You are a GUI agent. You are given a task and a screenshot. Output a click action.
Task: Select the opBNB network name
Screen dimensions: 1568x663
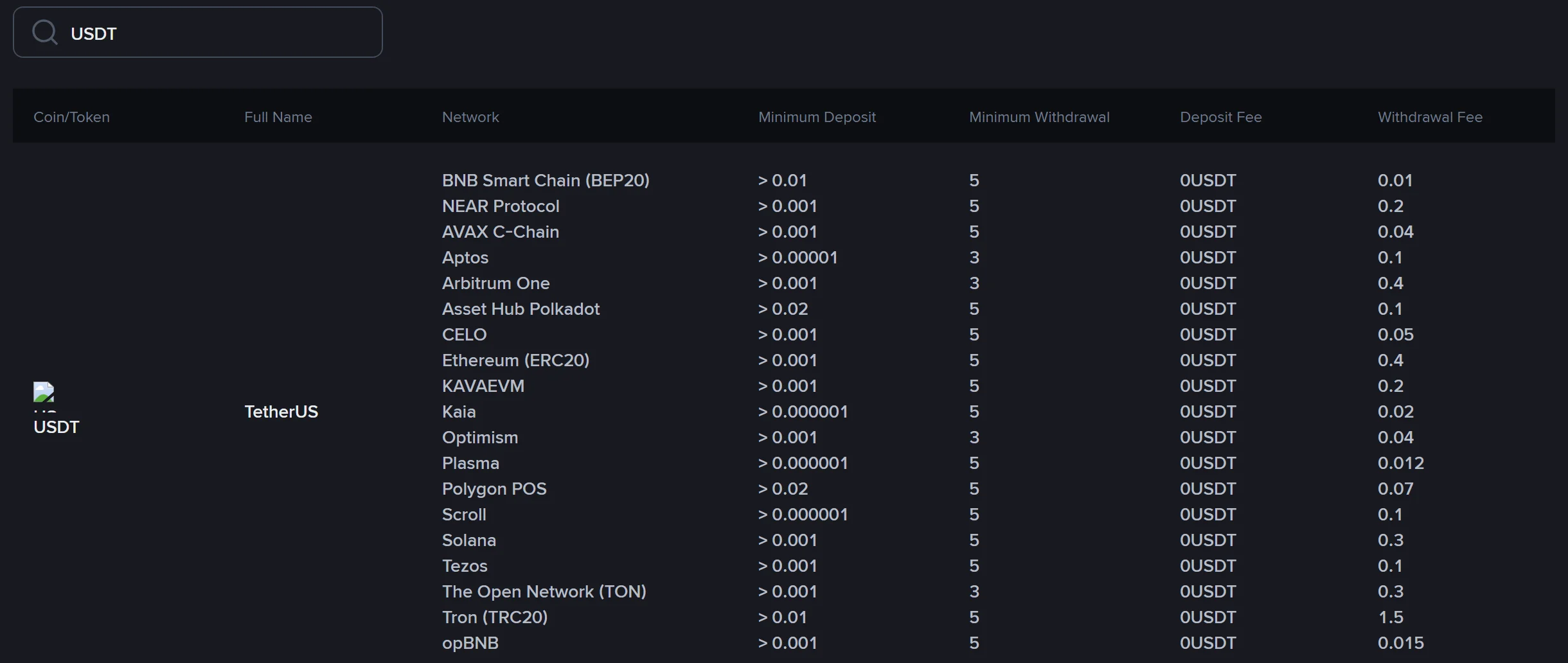click(x=470, y=643)
